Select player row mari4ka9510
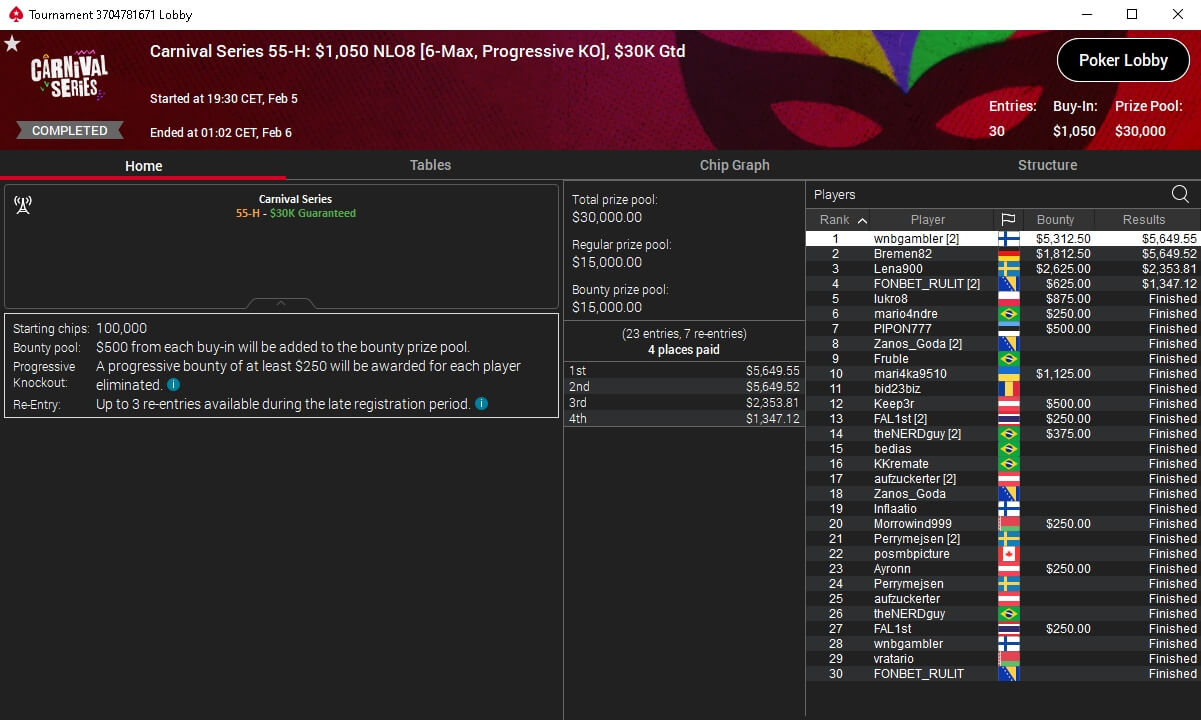The width and height of the screenshot is (1201, 720). coord(1003,374)
